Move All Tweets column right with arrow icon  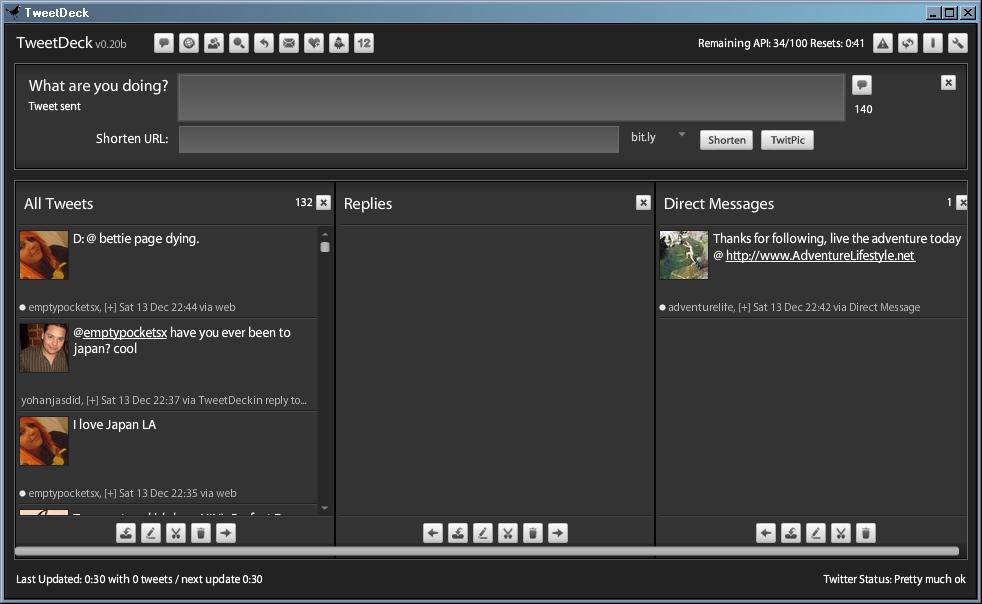(226, 533)
